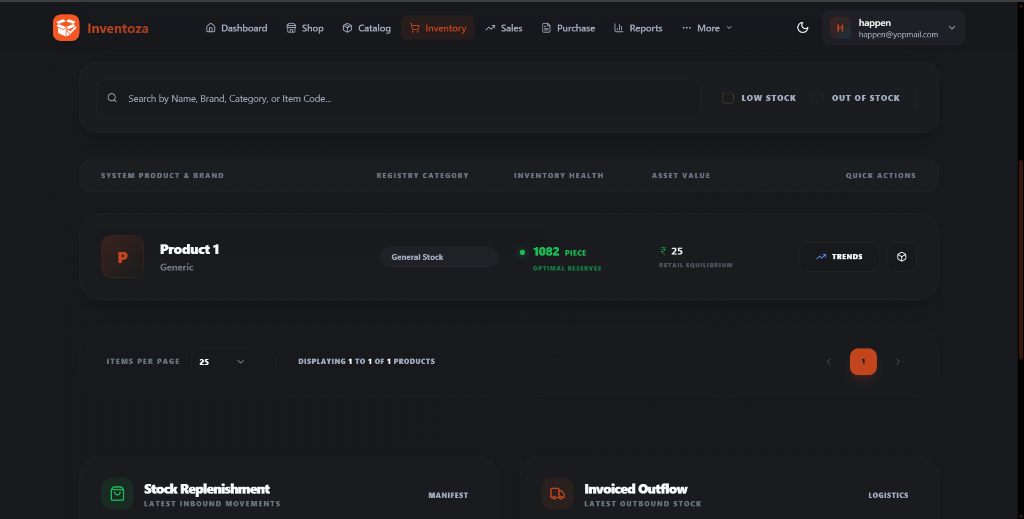Click the Invoiced Outflow truck icon
Screen dimensions: 1024x519
point(557,494)
